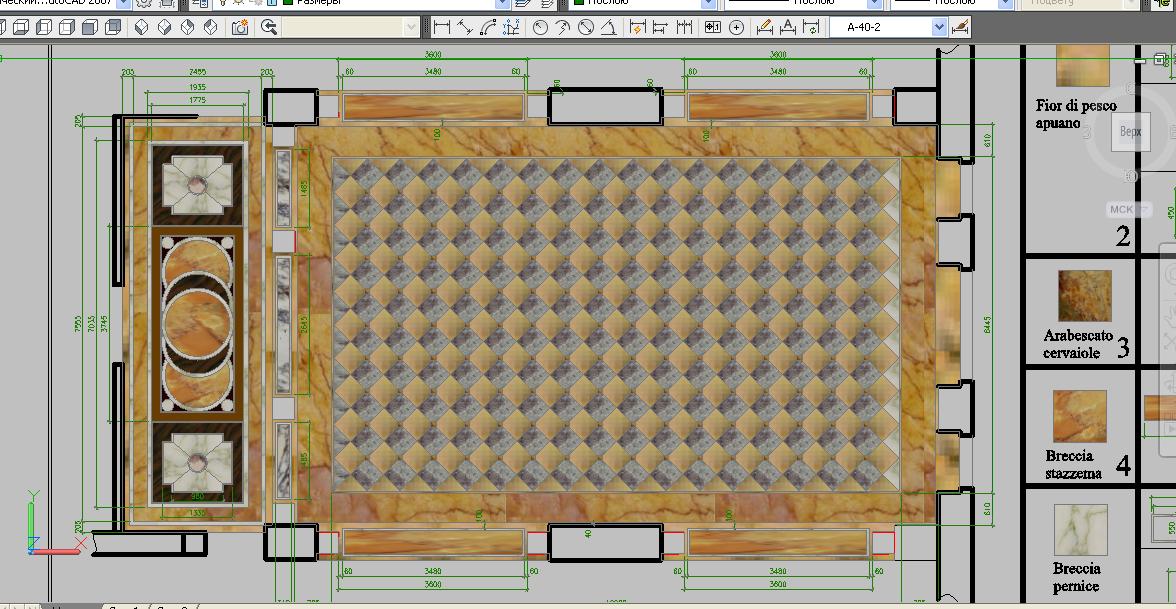Click the Arabescato cervaiole marble swatch
Image resolution: width=1176 pixels, height=609 pixels.
1084,296
